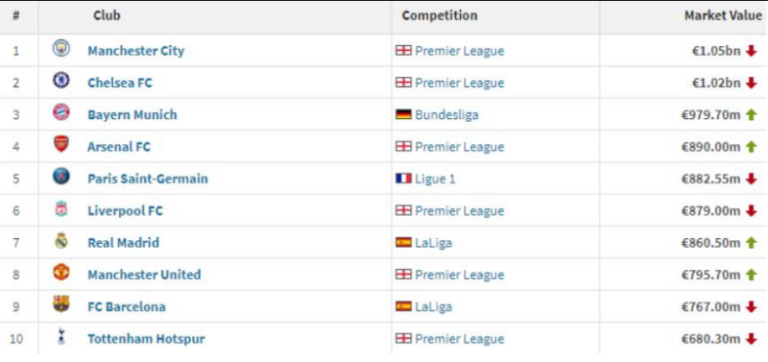The image size is (768, 362).
Task: Click the red down arrow beside €1.05bn
Action: pos(751,51)
